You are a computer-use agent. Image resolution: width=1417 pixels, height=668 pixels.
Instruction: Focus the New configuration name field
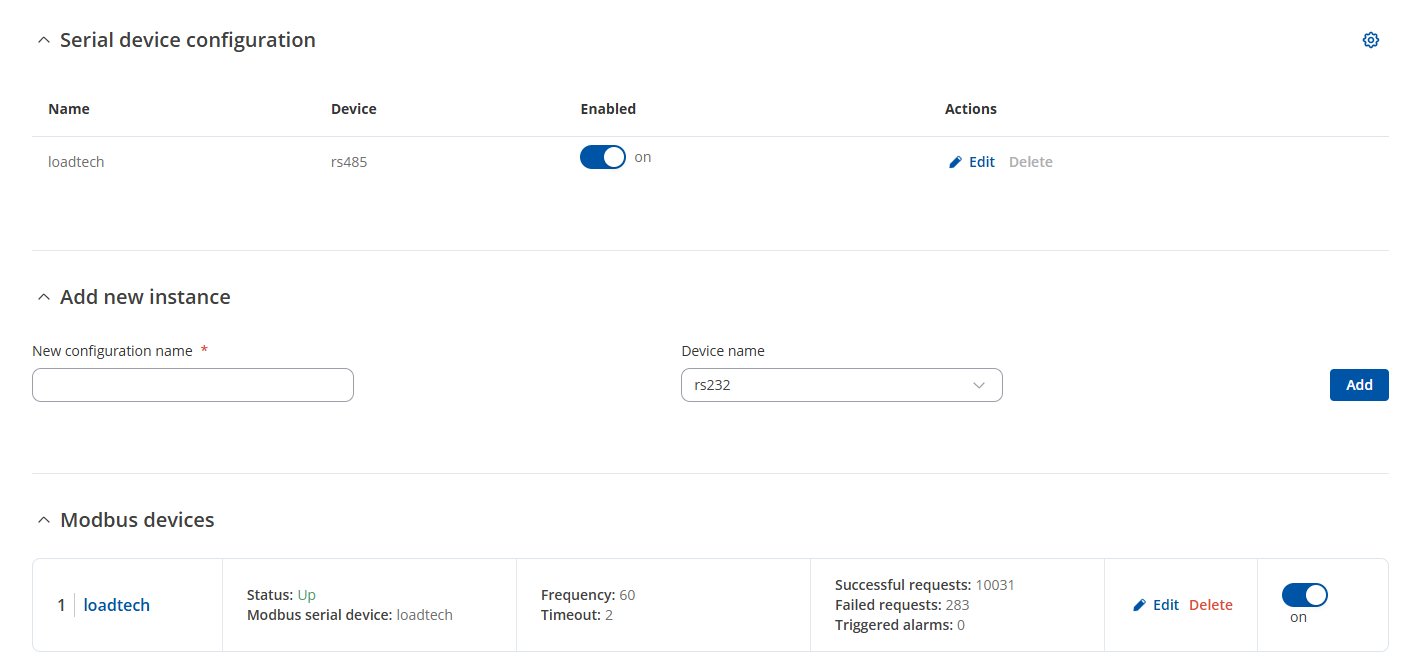point(193,385)
